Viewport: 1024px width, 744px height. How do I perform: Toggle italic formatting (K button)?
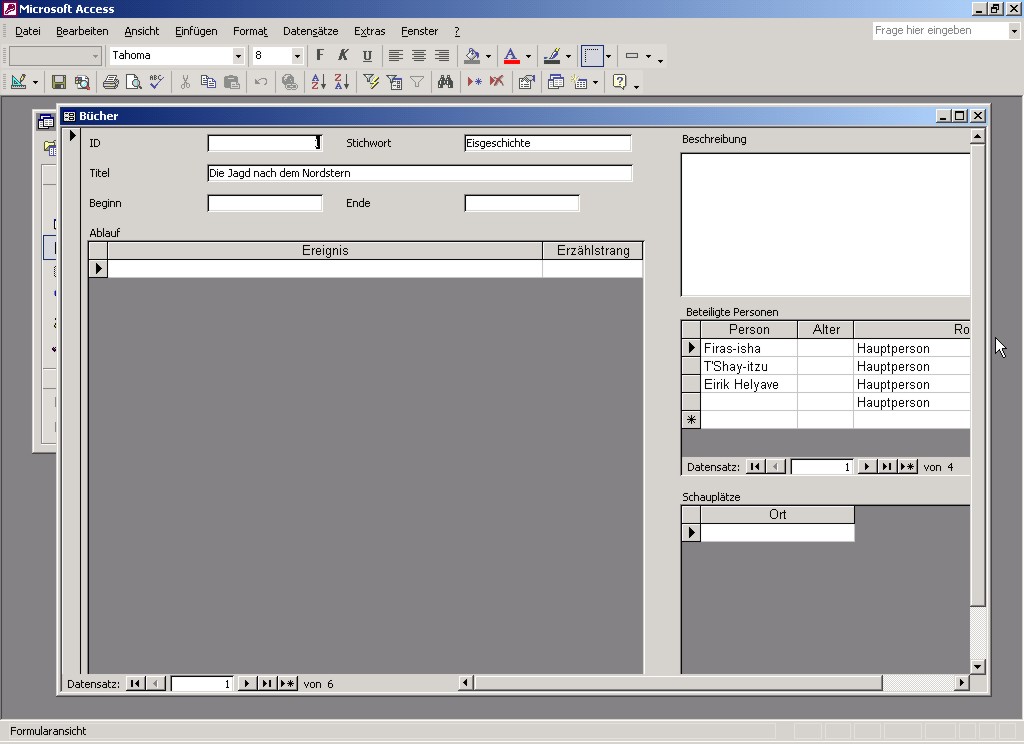click(343, 56)
